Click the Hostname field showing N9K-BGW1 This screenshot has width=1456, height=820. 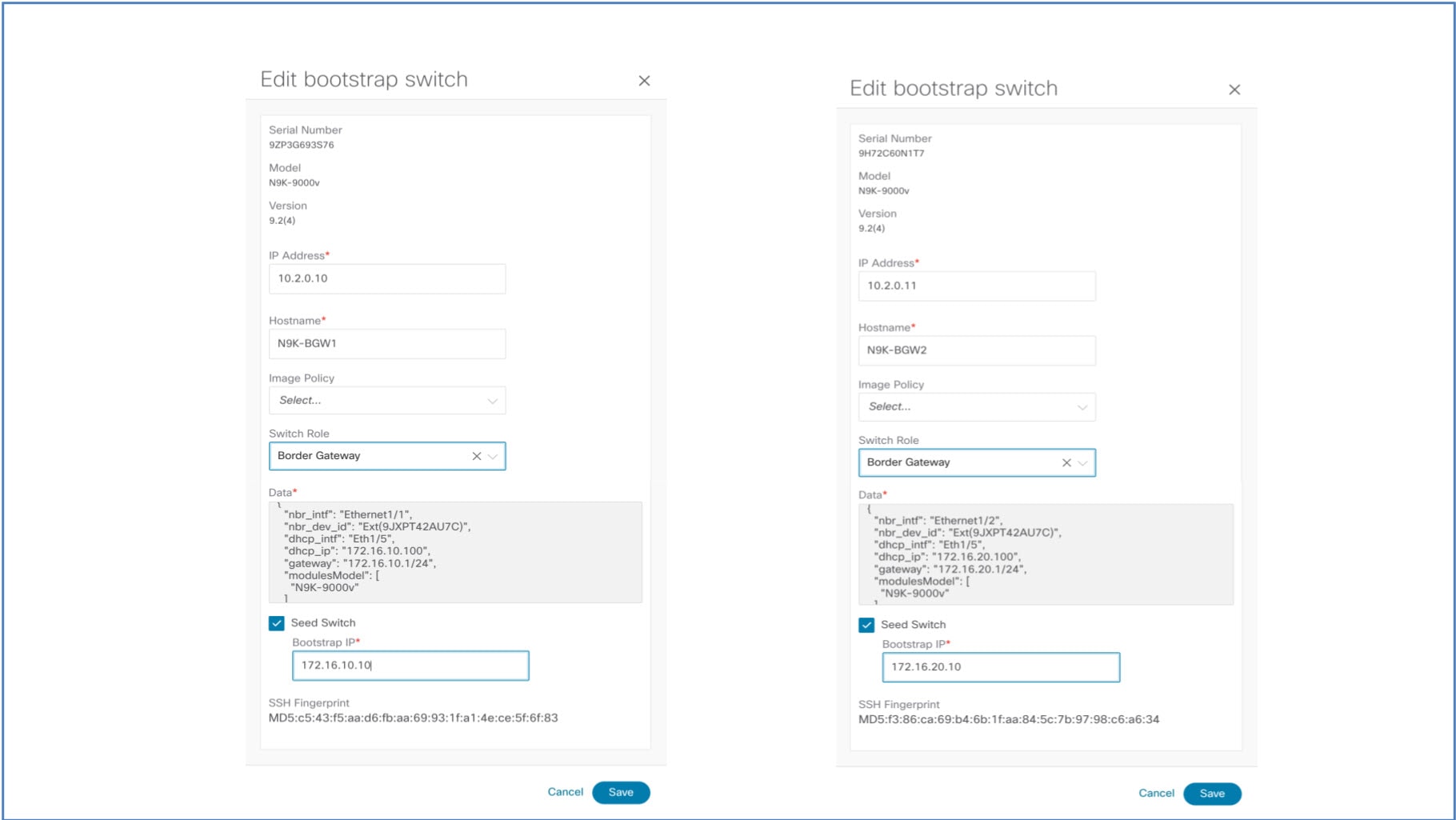[x=386, y=343]
